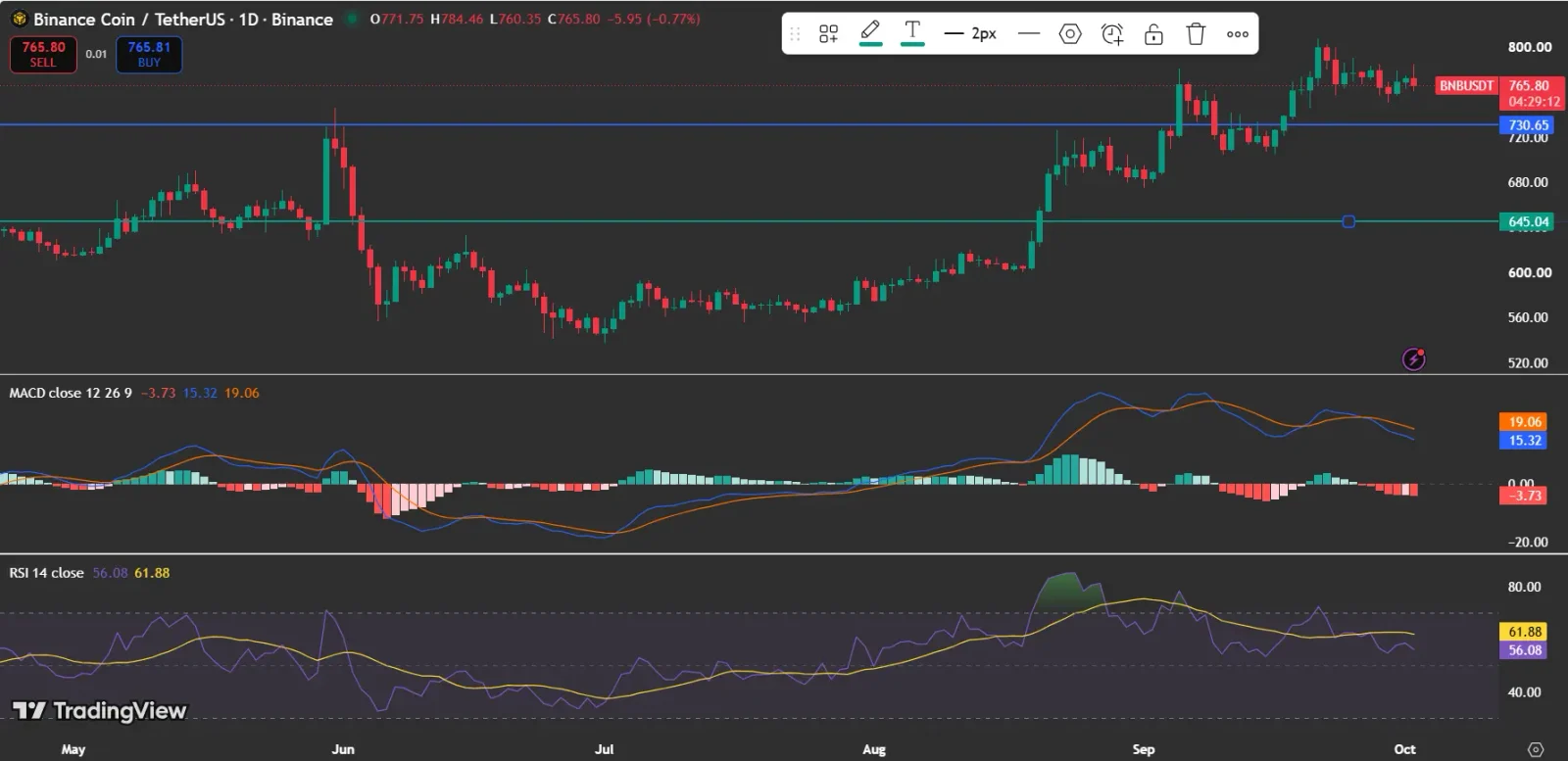Add an alert with the clock icon
Viewport: 1568px width, 761px height.
1112,34
